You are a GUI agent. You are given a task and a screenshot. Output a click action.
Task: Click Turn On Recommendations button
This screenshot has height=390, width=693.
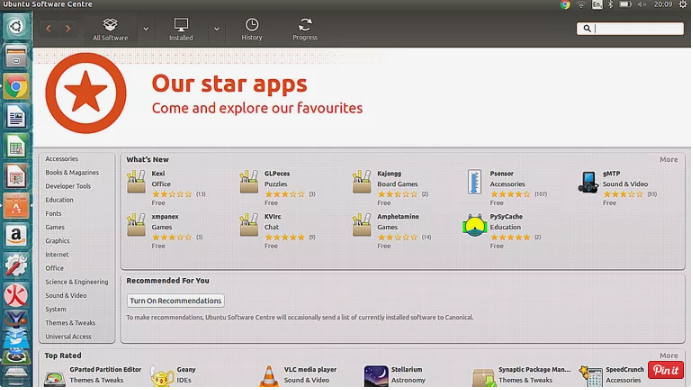(x=175, y=301)
